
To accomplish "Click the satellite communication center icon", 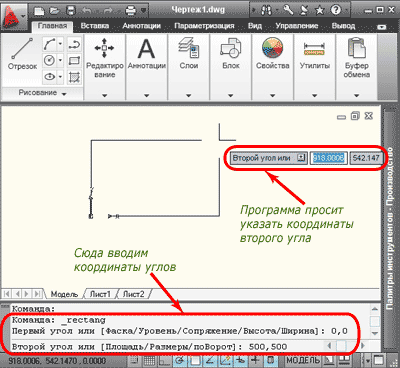I will pos(304,10).
